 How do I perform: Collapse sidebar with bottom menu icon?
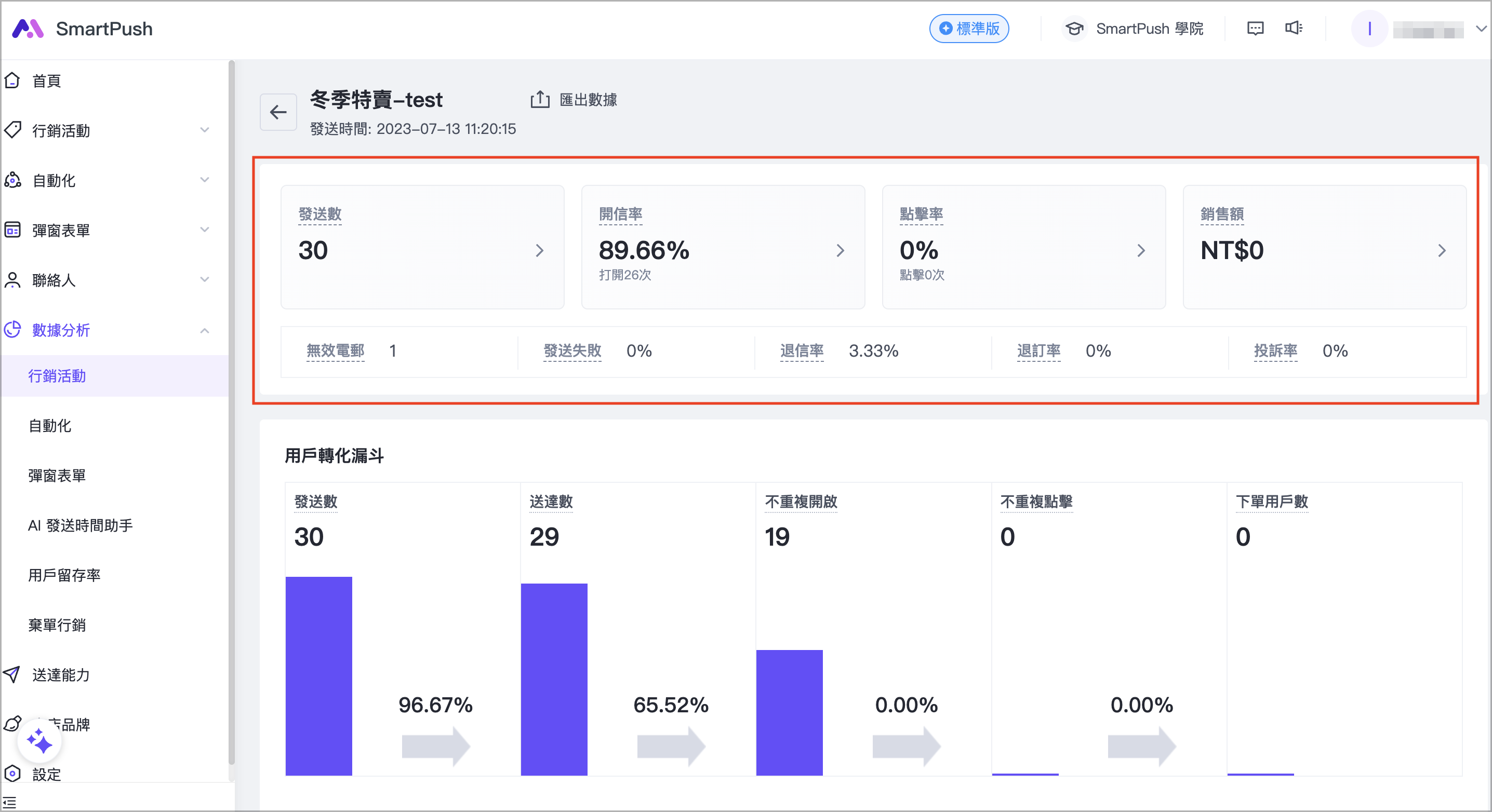(9, 803)
